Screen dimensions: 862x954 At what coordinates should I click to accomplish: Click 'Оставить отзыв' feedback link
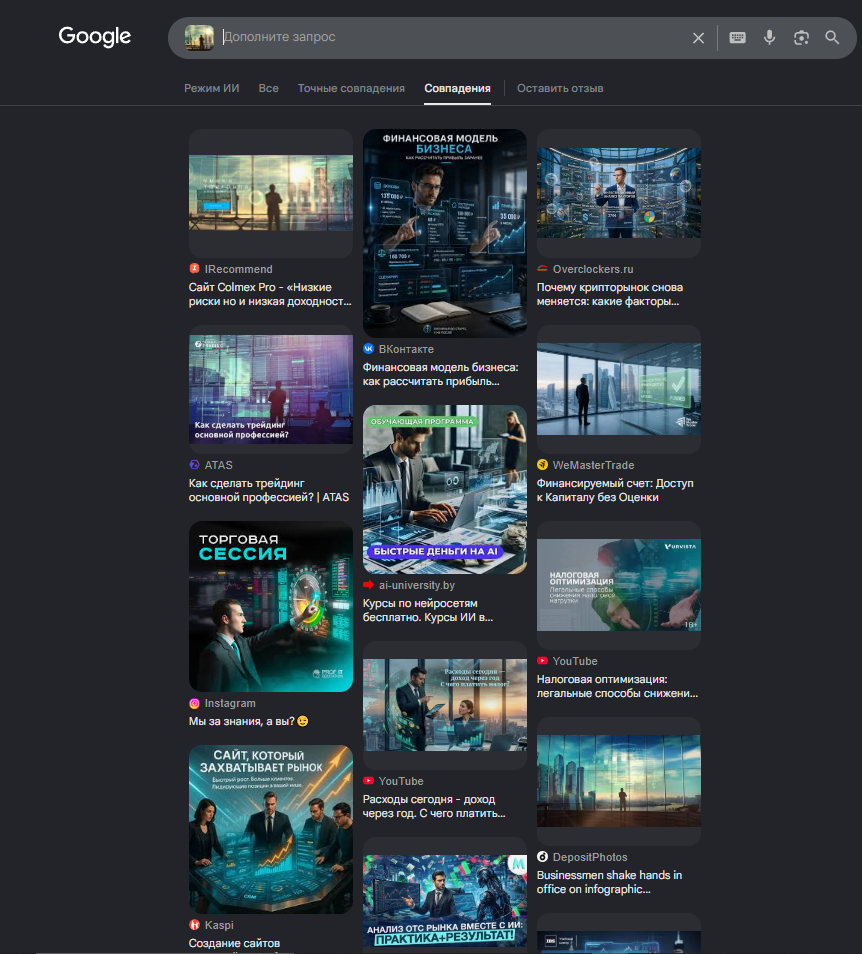tap(560, 88)
